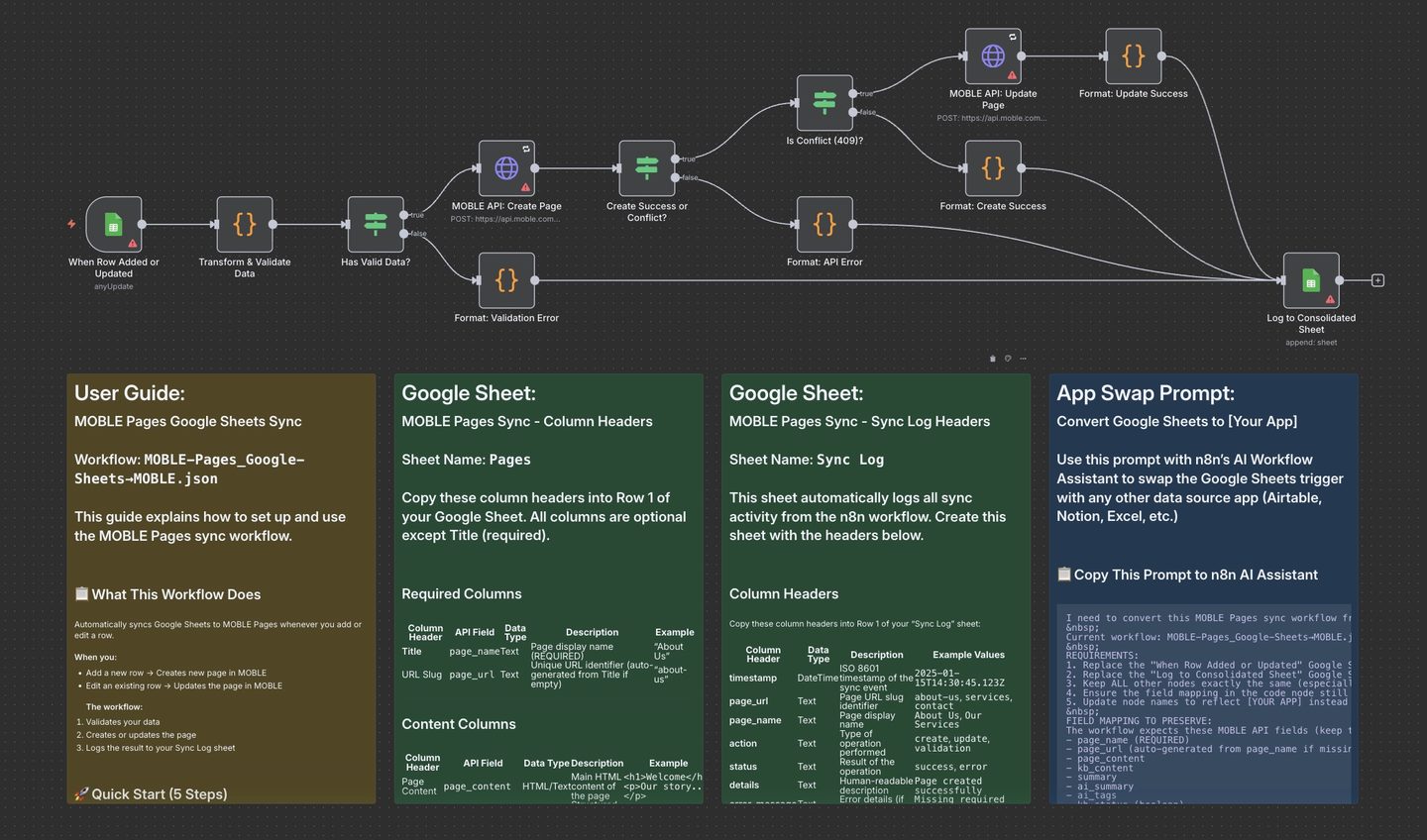Select the MOBLE API: Create Page node

click(506, 168)
